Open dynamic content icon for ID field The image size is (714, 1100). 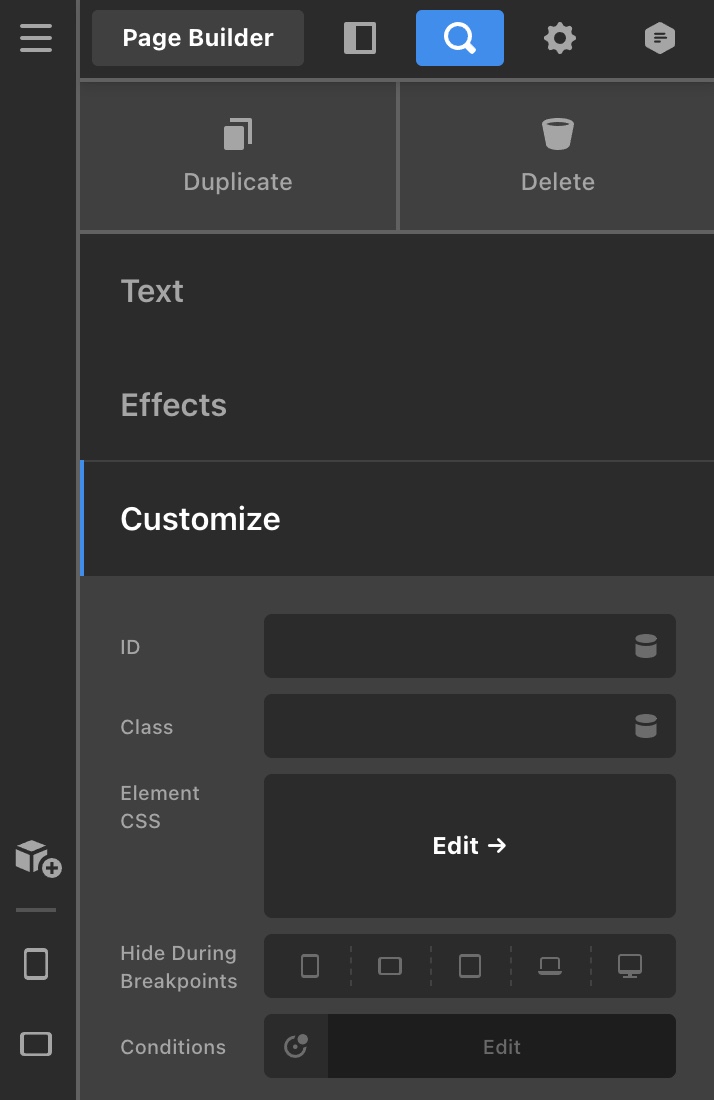coord(646,646)
